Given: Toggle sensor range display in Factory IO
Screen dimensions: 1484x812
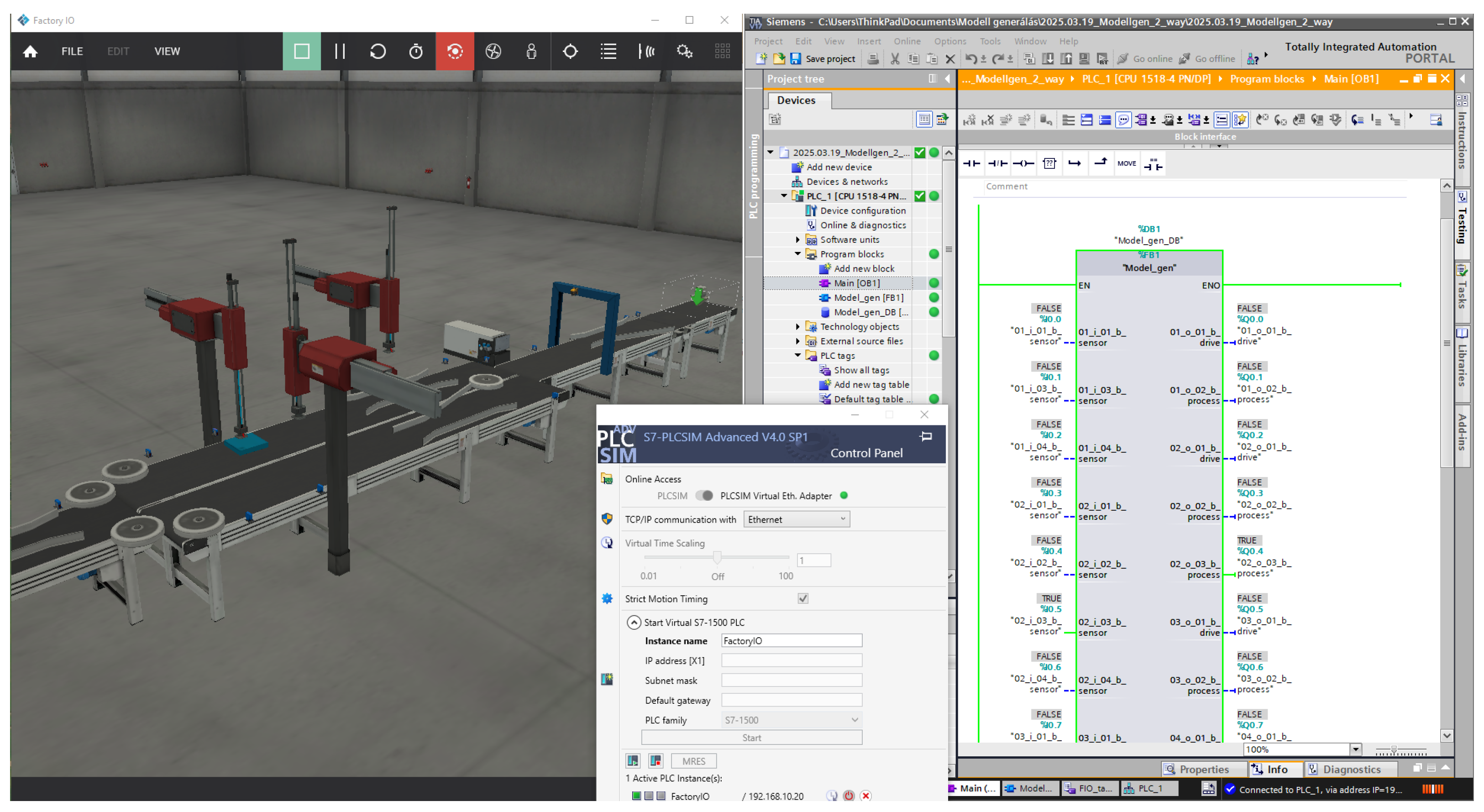Looking at the screenshot, I should [646, 51].
